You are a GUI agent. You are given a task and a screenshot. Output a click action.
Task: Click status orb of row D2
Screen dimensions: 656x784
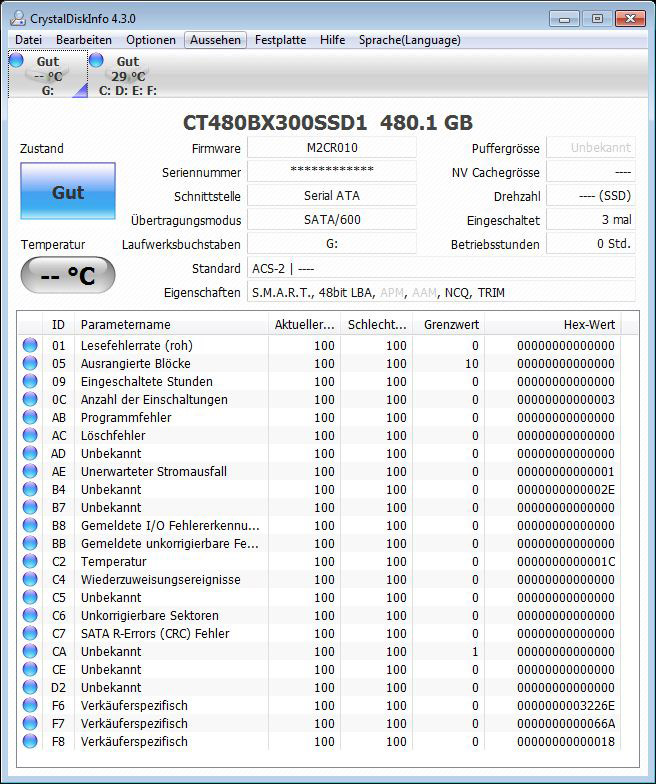click(x=30, y=687)
